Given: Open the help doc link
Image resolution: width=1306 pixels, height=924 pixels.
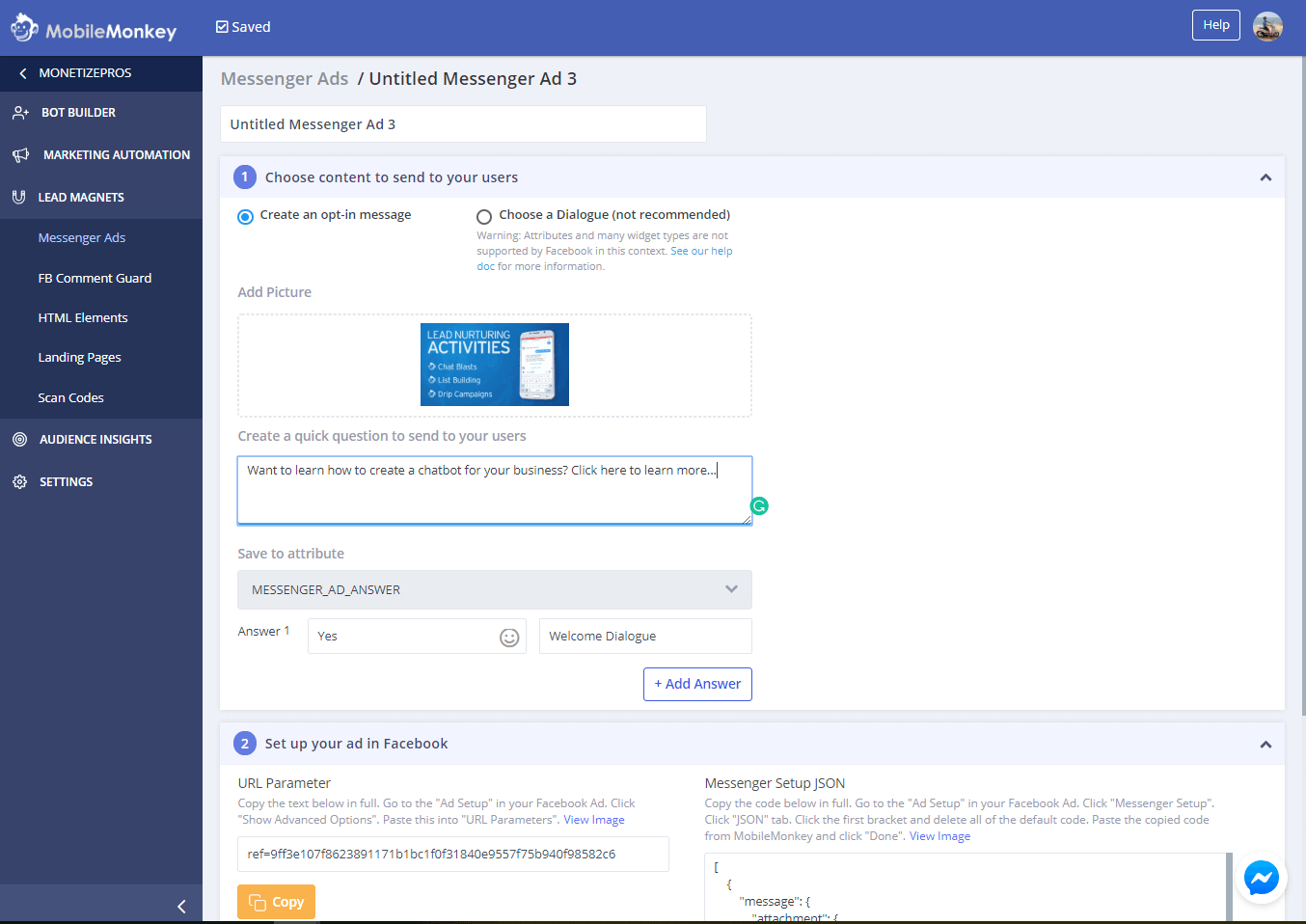Looking at the screenshot, I should click(x=605, y=258).
